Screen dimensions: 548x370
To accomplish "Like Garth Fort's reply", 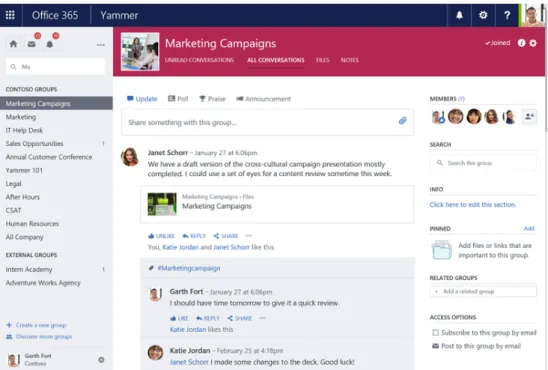I will pyautogui.click(x=179, y=318).
